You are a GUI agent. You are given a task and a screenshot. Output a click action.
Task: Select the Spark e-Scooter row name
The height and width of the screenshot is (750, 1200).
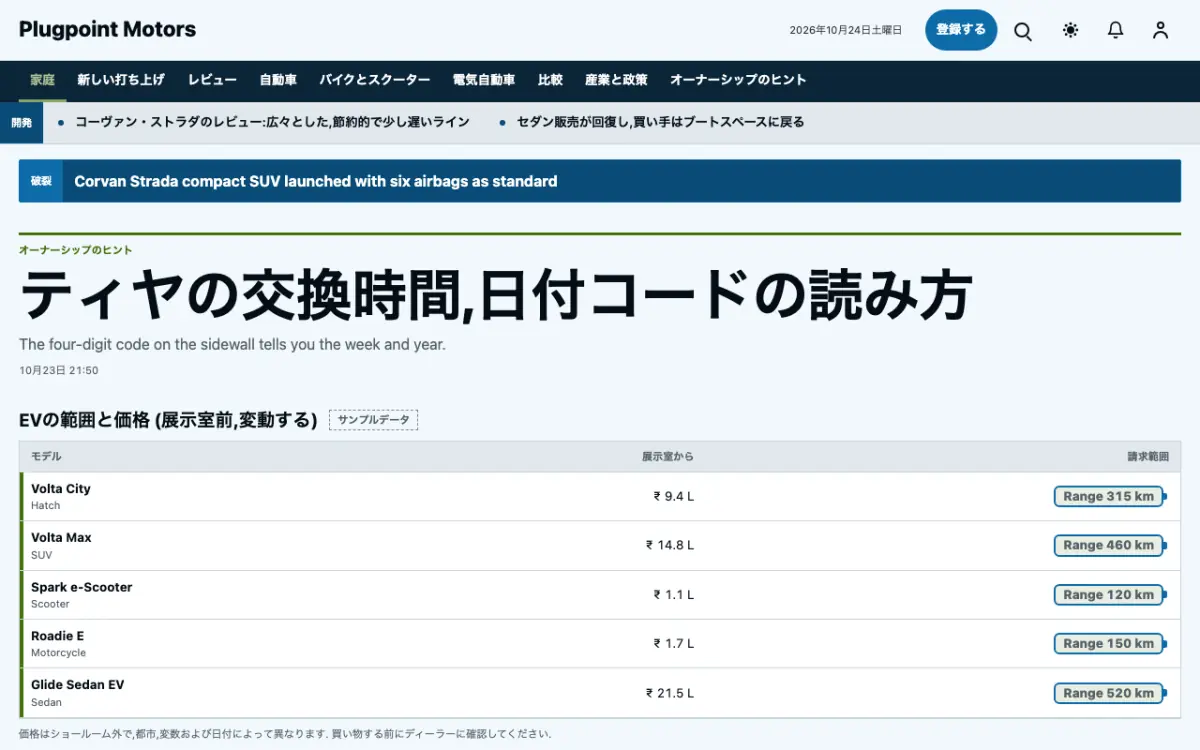click(82, 587)
